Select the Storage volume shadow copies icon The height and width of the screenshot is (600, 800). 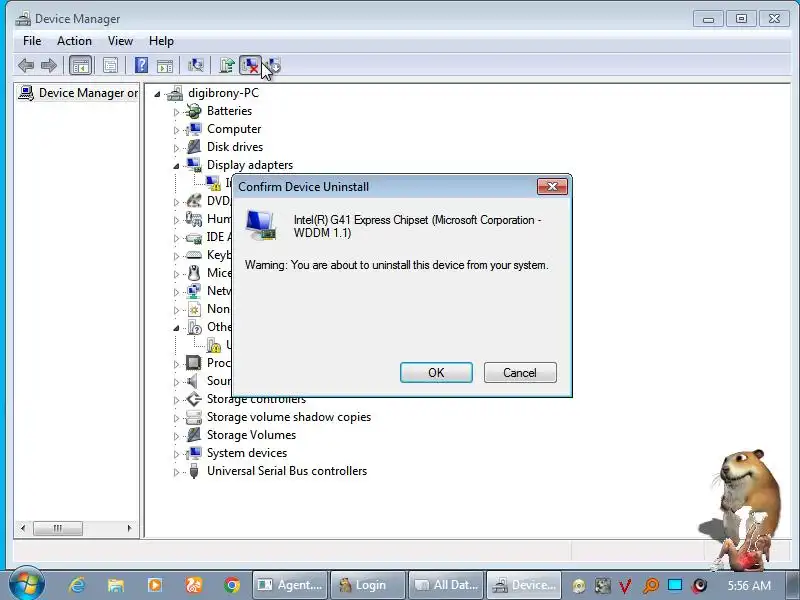point(194,417)
